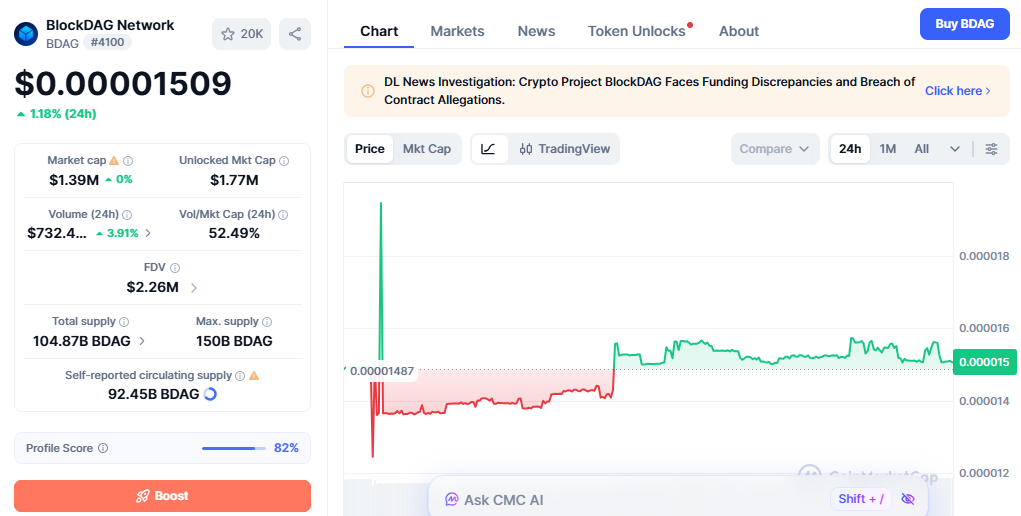Open the Compare dropdown
The height and width of the screenshot is (516, 1021).
(775, 149)
